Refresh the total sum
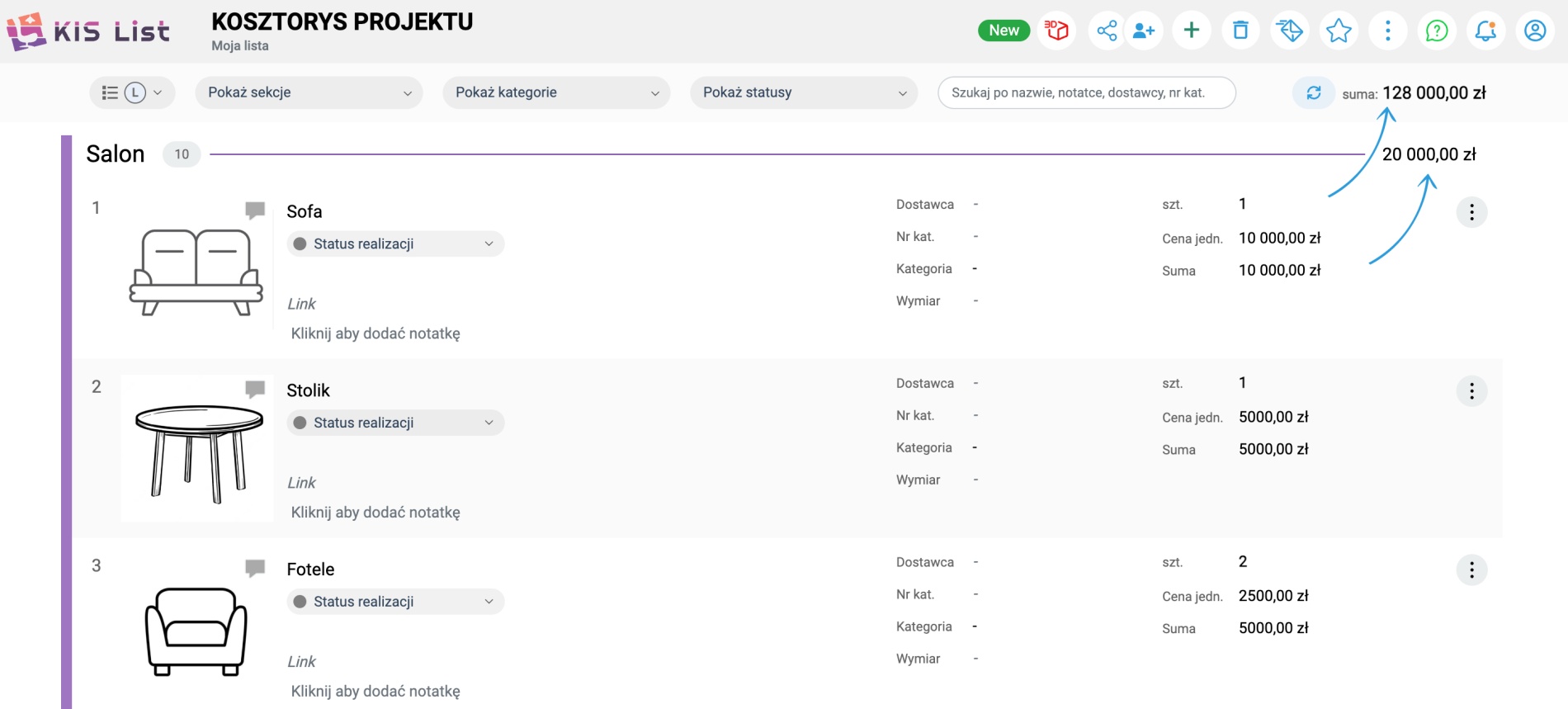The height and width of the screenshot is (709, 1568). click(x=1314, y=93)
